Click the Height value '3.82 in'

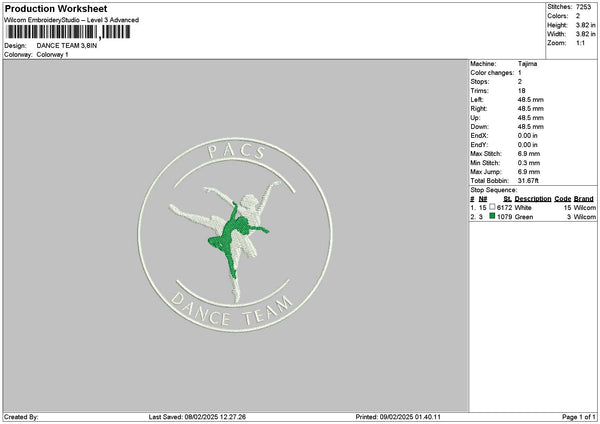pyautogui.click(x=585, y=25)
